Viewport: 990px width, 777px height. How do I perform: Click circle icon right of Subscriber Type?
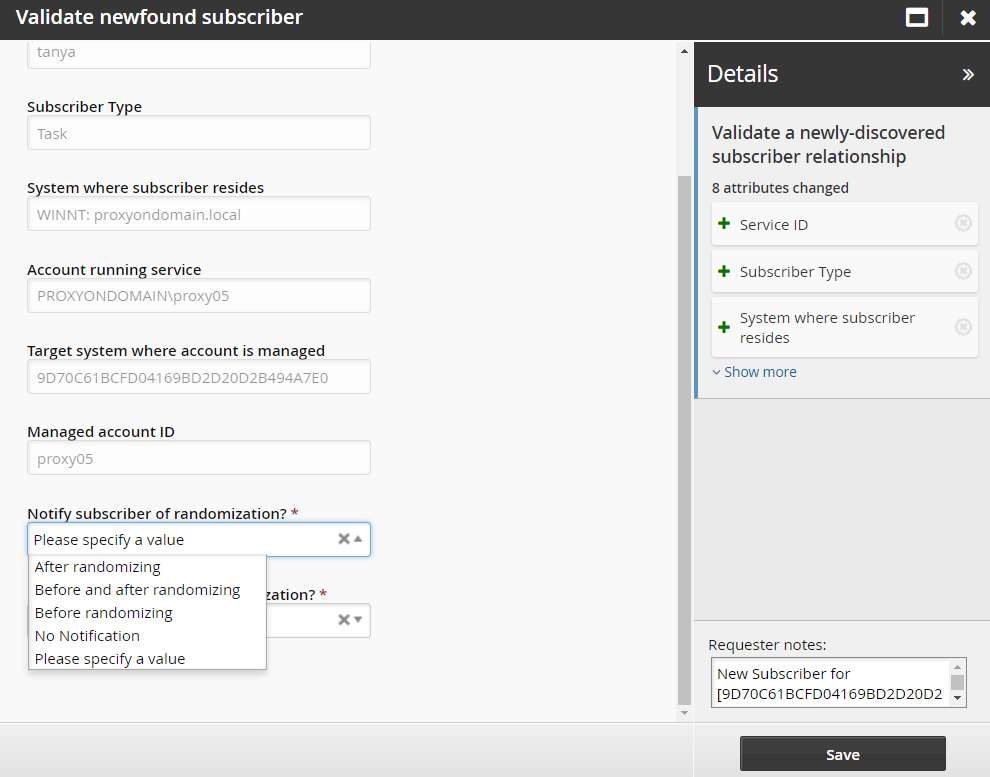pos(962,271)
